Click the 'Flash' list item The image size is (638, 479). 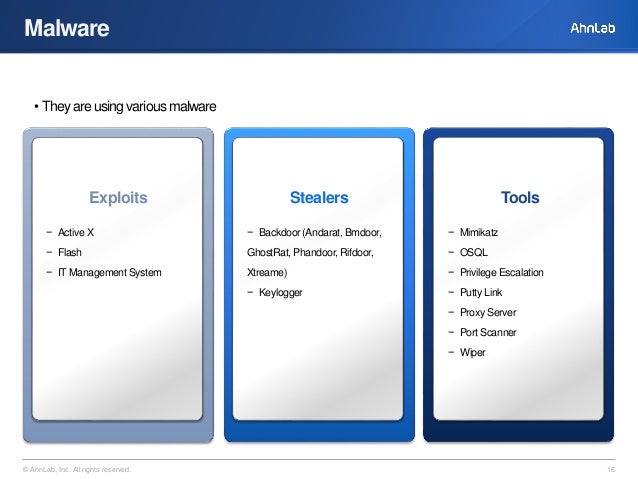[x=70, y=252]
